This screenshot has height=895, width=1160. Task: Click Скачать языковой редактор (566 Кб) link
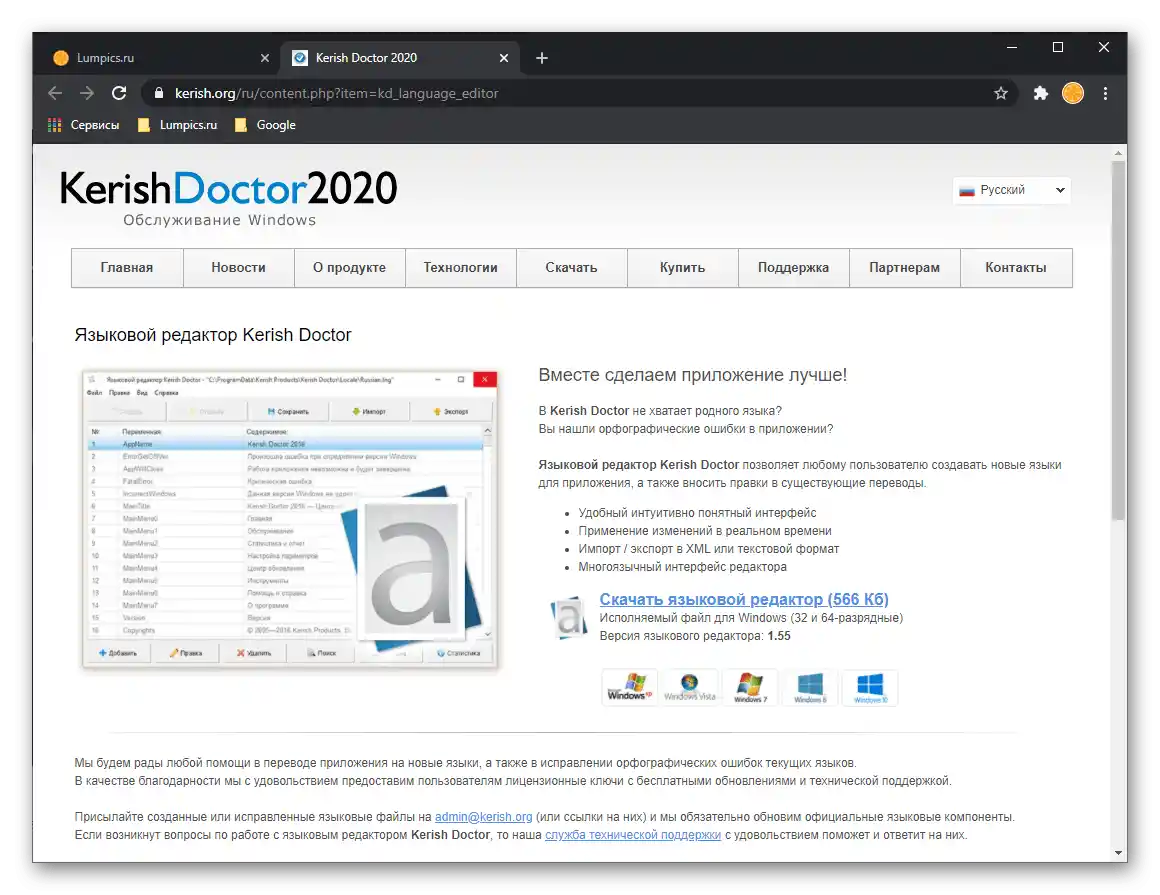tap(743, 599)
